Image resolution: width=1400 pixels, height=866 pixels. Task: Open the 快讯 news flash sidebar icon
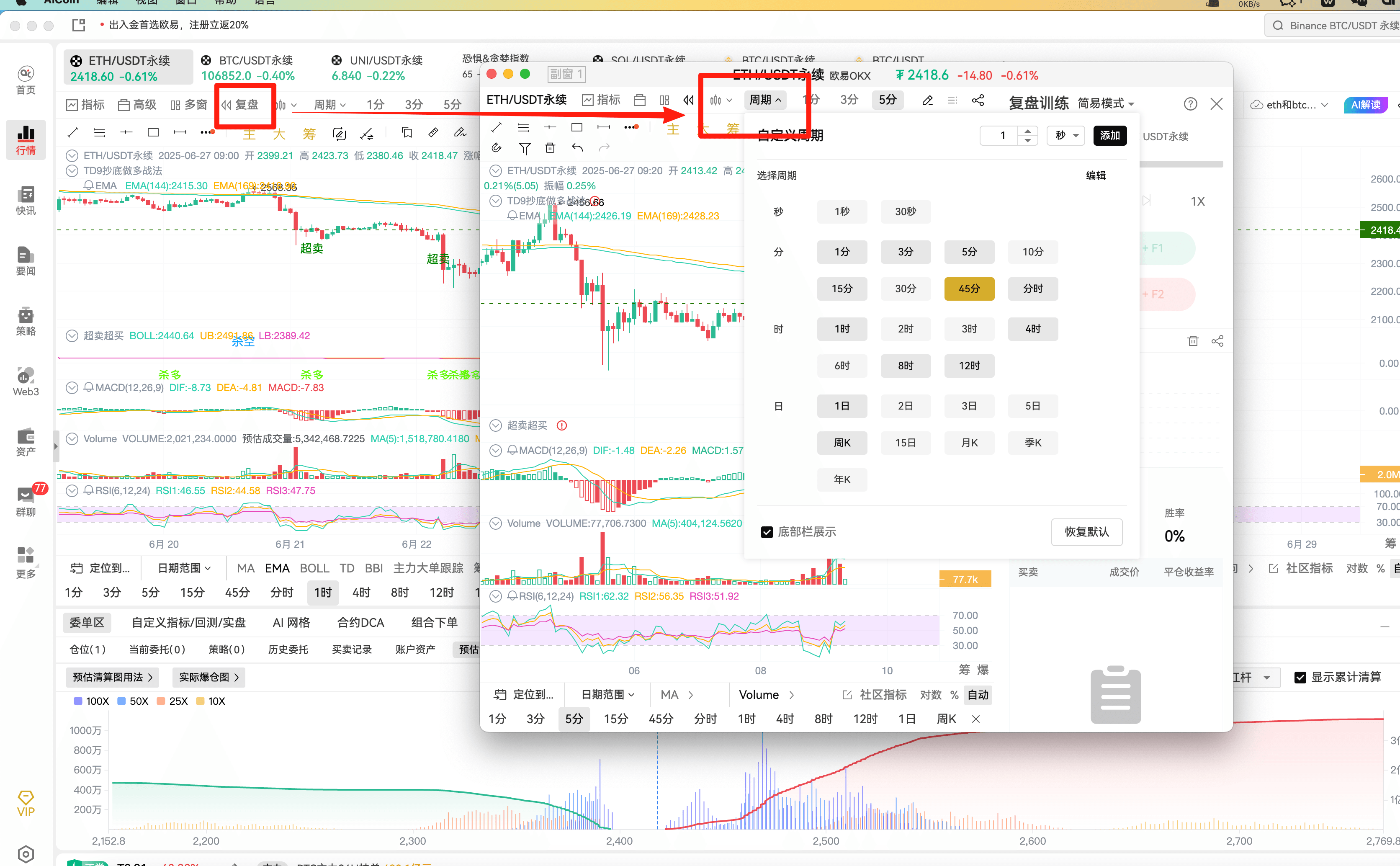tap(26, 201)
